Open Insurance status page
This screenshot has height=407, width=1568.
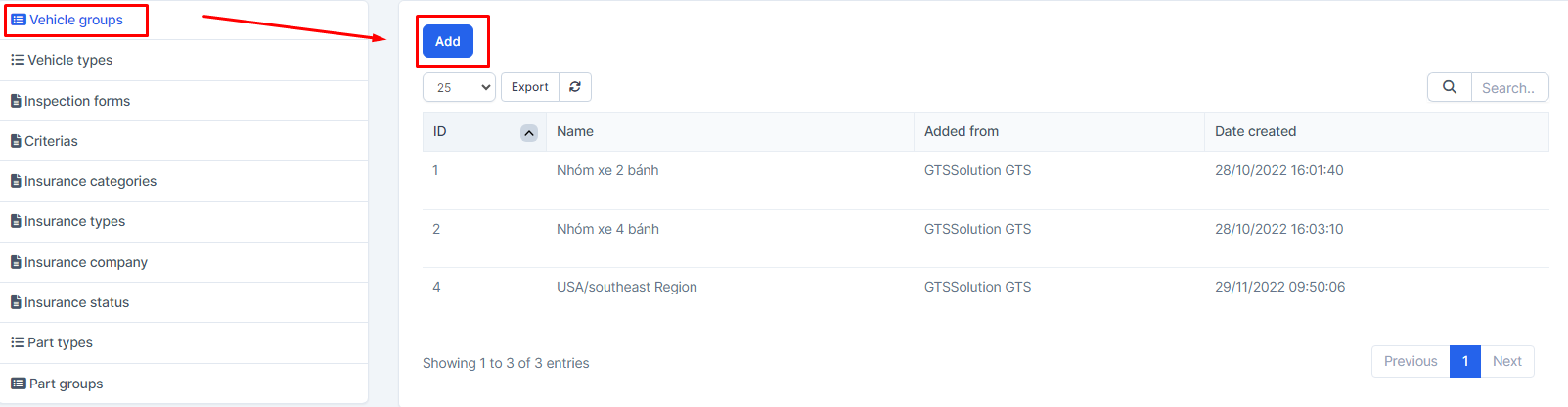pyautogui.click(x=69, y=302)
